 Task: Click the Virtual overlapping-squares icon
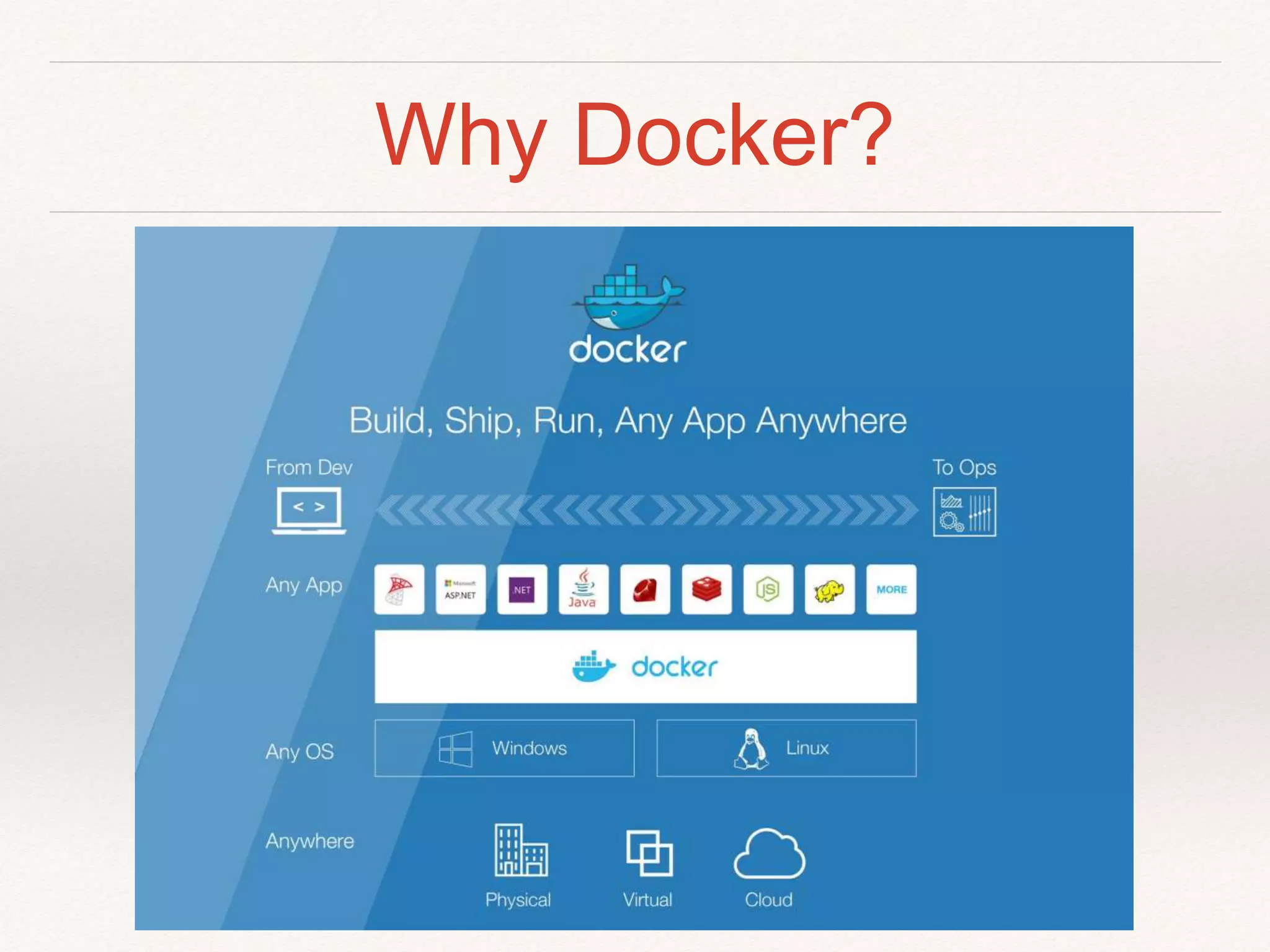649,853
